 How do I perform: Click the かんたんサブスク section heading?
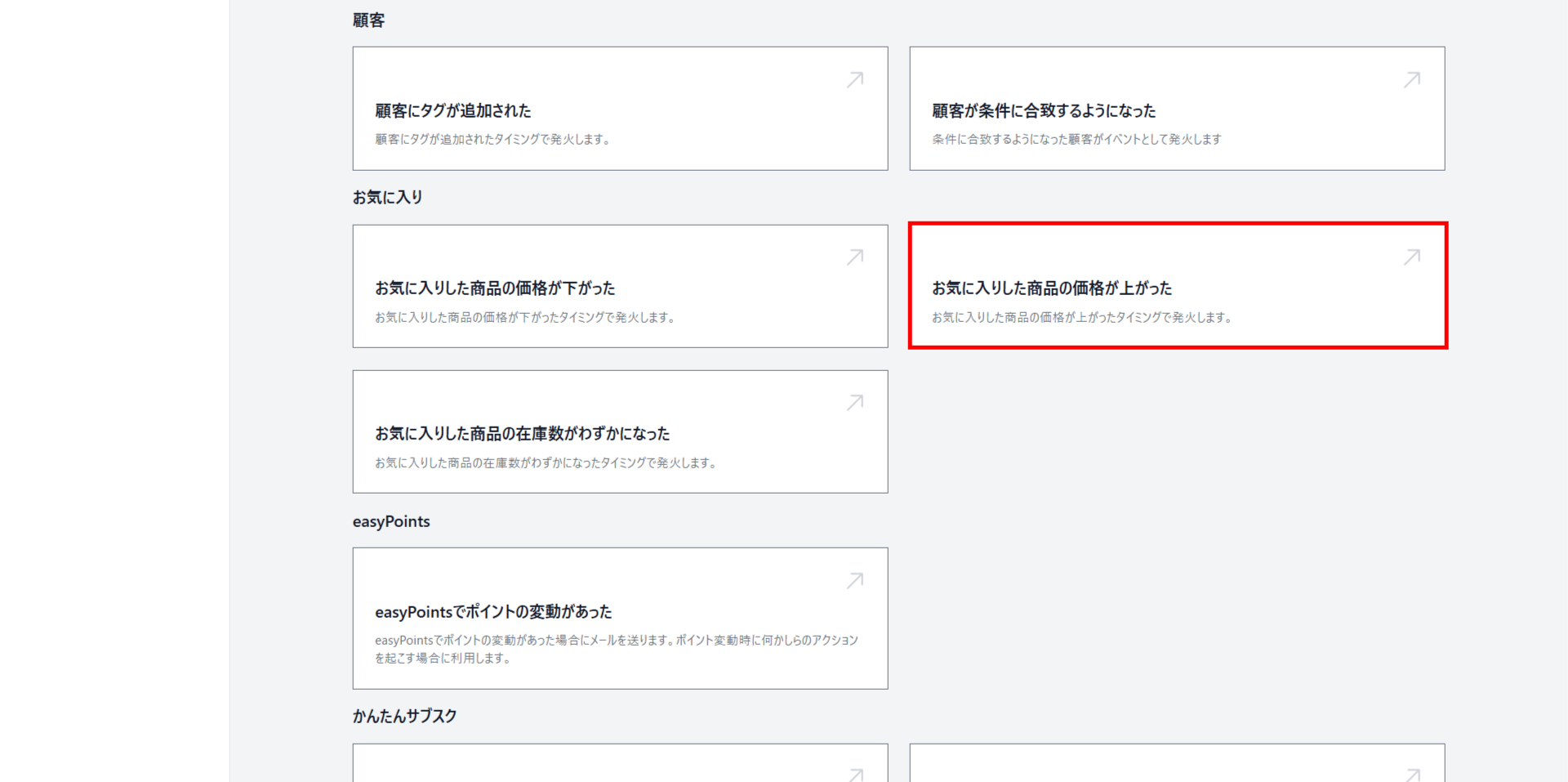click(405, 716)
